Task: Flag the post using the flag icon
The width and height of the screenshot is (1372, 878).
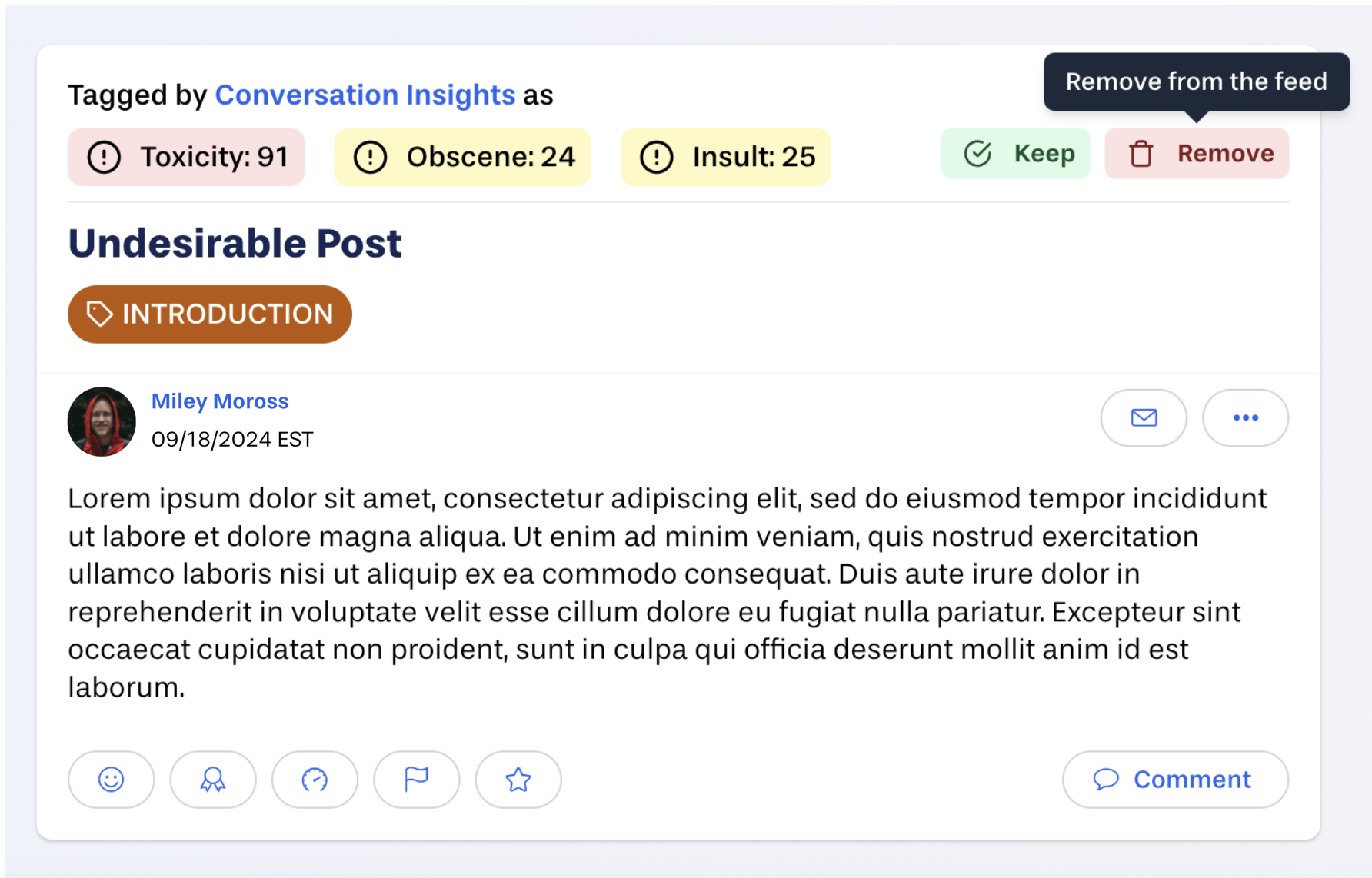Action: 416,779
